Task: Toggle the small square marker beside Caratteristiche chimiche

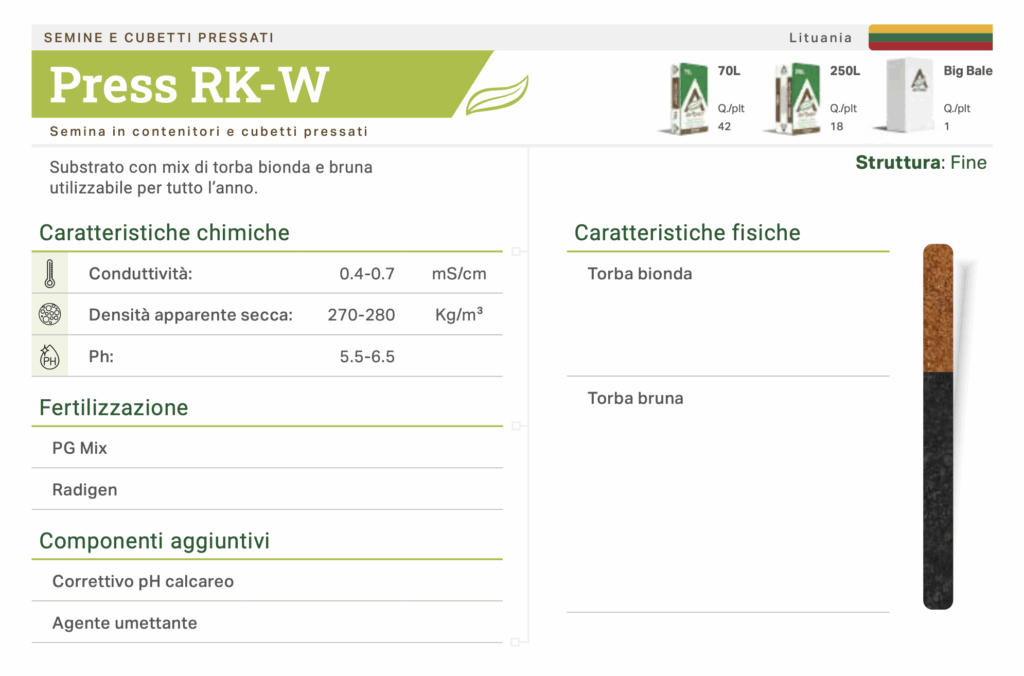Action: 518,250
